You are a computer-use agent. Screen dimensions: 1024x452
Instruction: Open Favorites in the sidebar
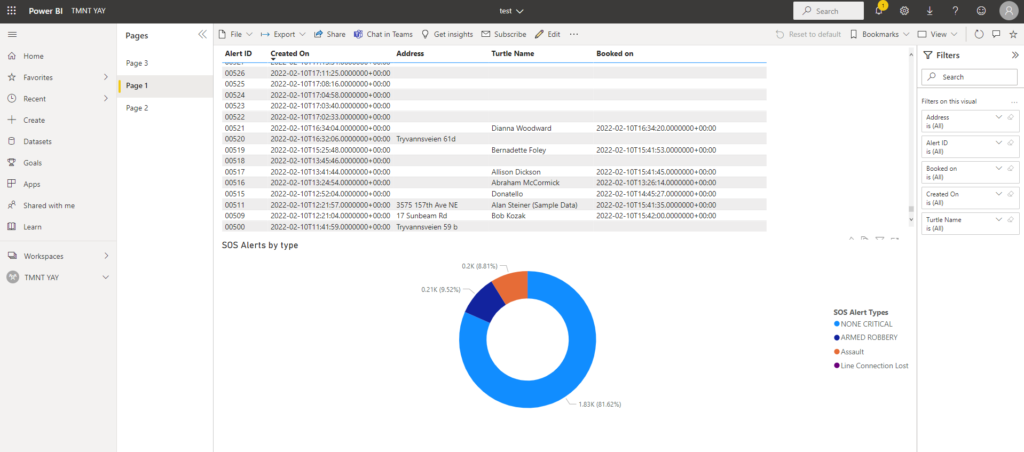pos(38,77)
